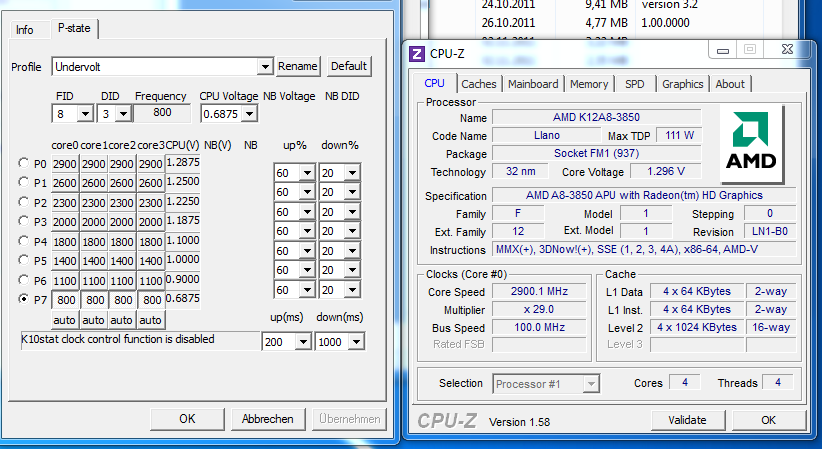The height and width of the screenshot is (449, 822).
Task: Open the down% dropdown in P6 row
Action: pos(352,290)
